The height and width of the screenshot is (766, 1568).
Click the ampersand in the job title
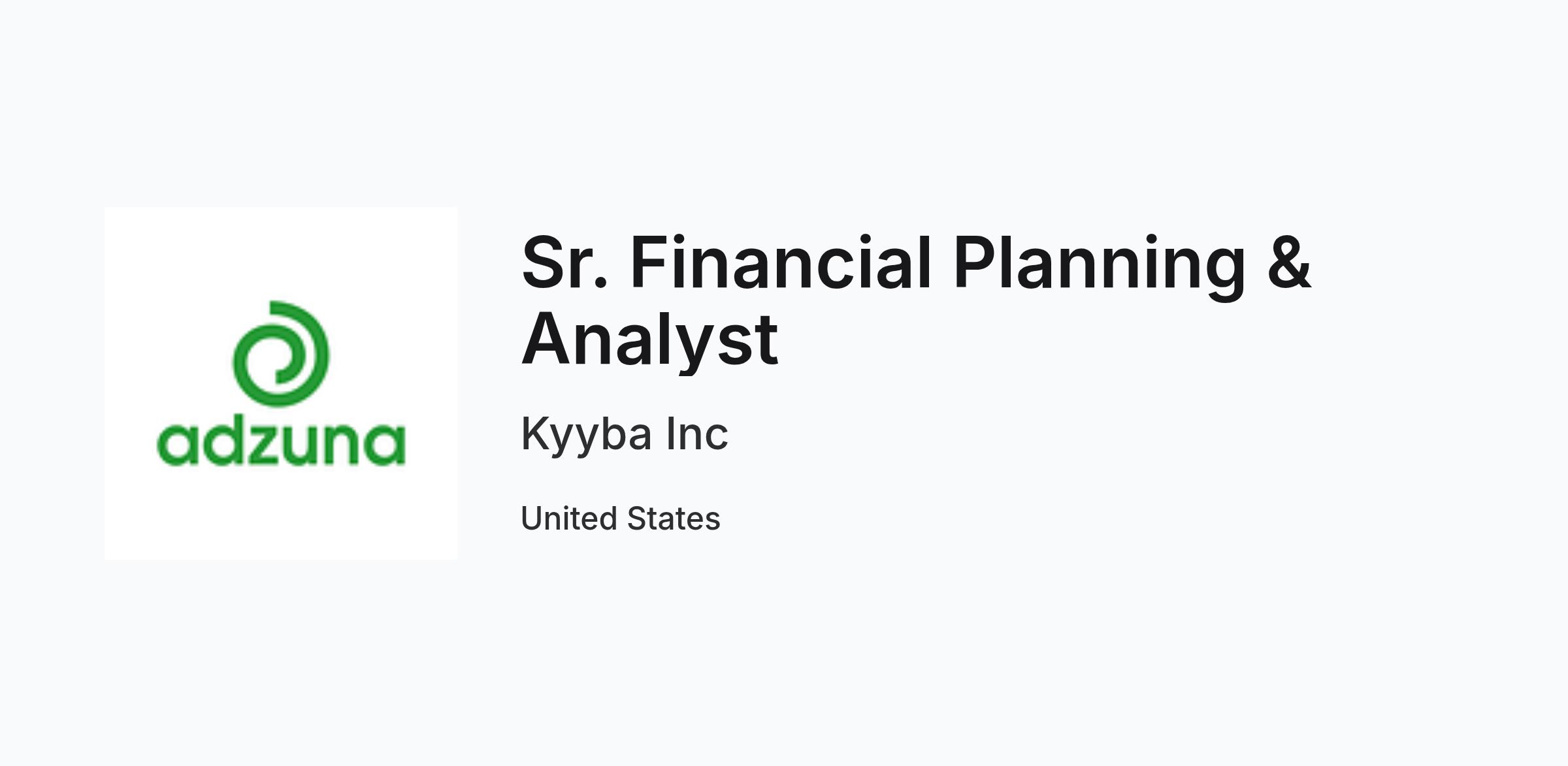(x=1289, y=263)
